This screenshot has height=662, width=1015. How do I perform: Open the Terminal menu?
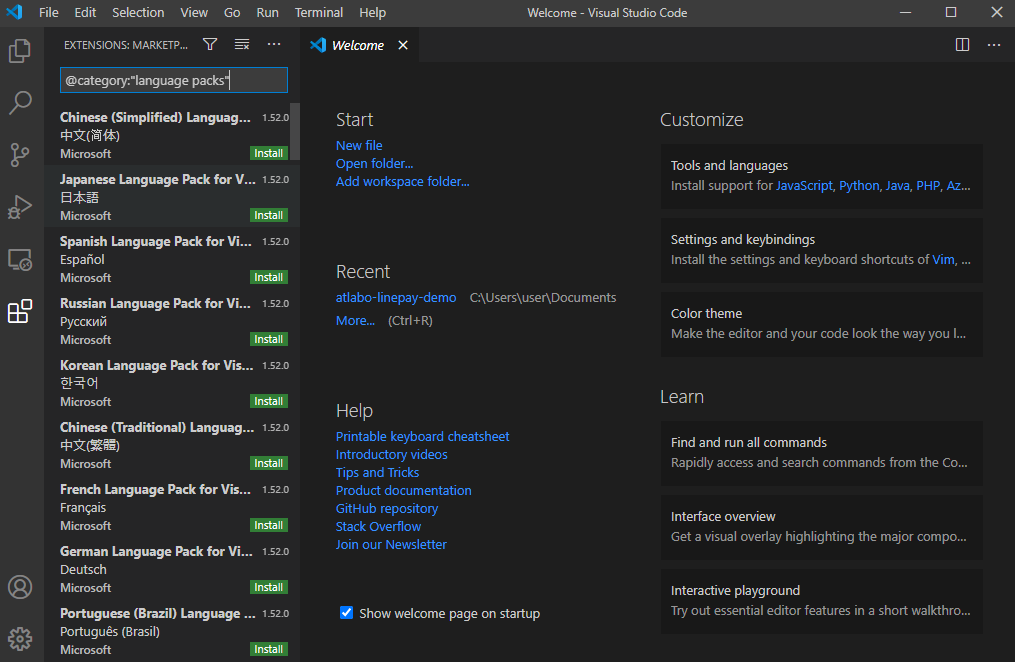pyautogui.click(x=318, y=12)
